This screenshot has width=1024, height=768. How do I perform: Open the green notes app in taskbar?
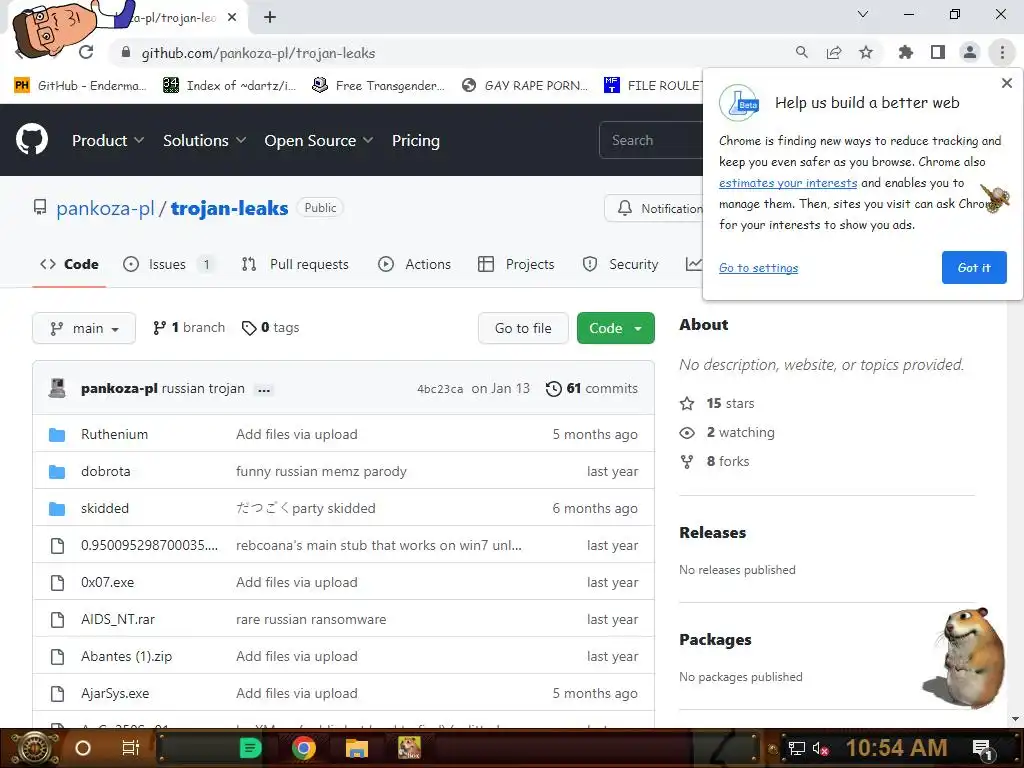point(250,748)
